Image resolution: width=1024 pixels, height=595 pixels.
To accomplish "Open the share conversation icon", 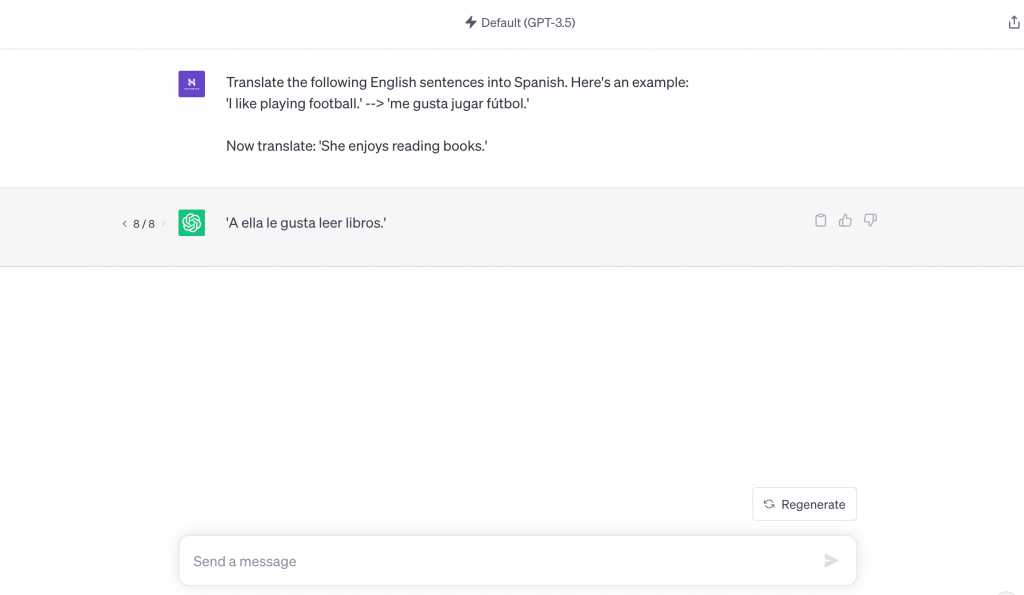I will (1014, 20).
